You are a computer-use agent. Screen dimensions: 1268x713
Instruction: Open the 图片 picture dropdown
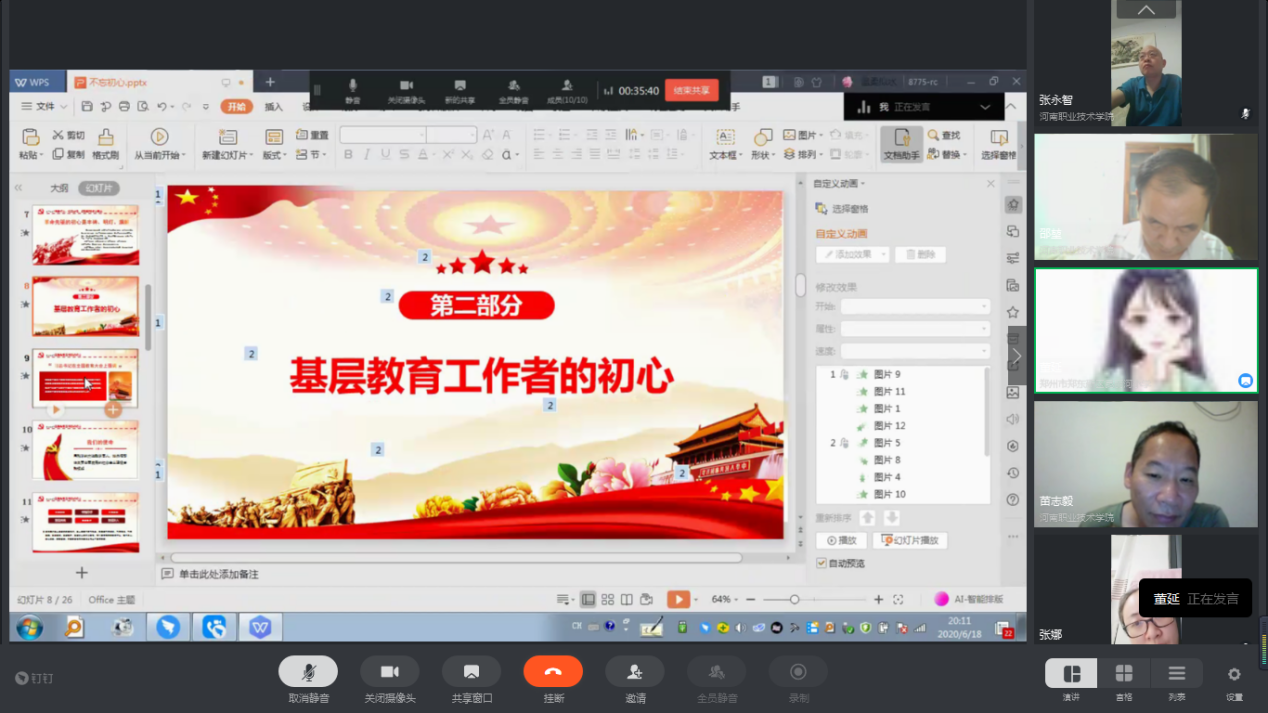[x=803, y=135]
